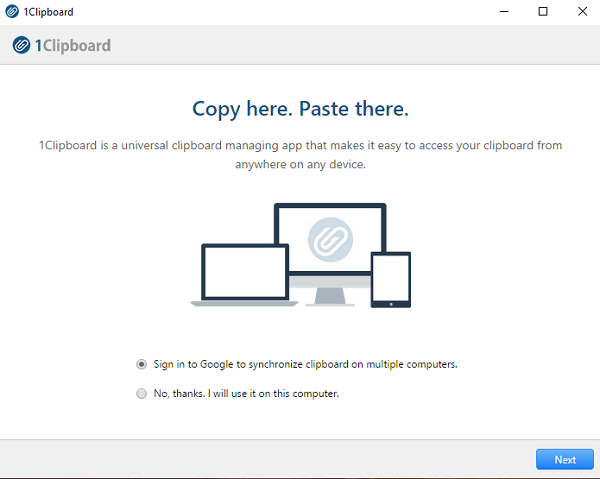Click the tablet illustration

coord(391,280)
